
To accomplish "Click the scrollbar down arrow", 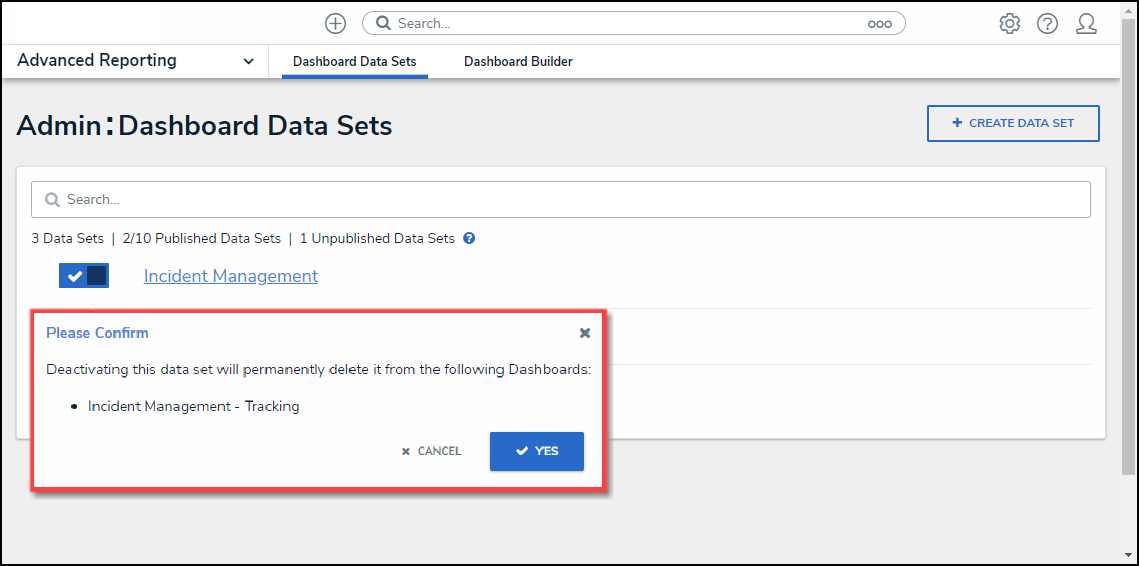I will [x=1128, y=554].
